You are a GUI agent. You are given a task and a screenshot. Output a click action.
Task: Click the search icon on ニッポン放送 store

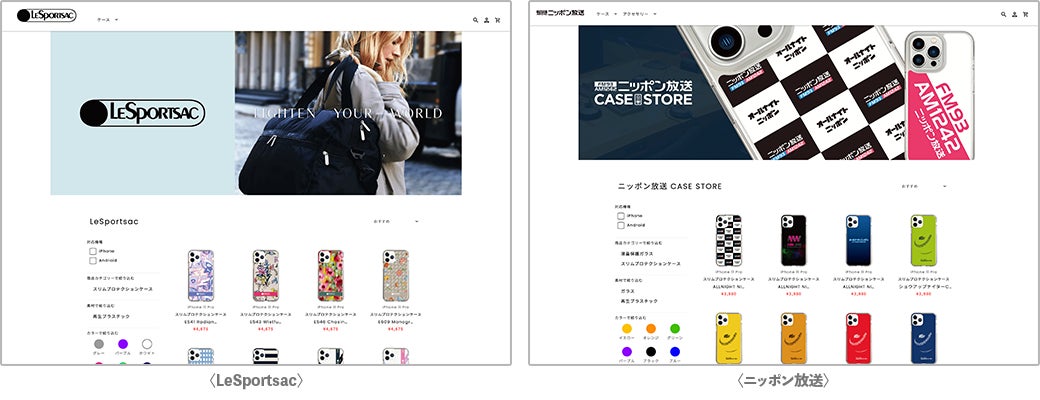pos(1004,14)
